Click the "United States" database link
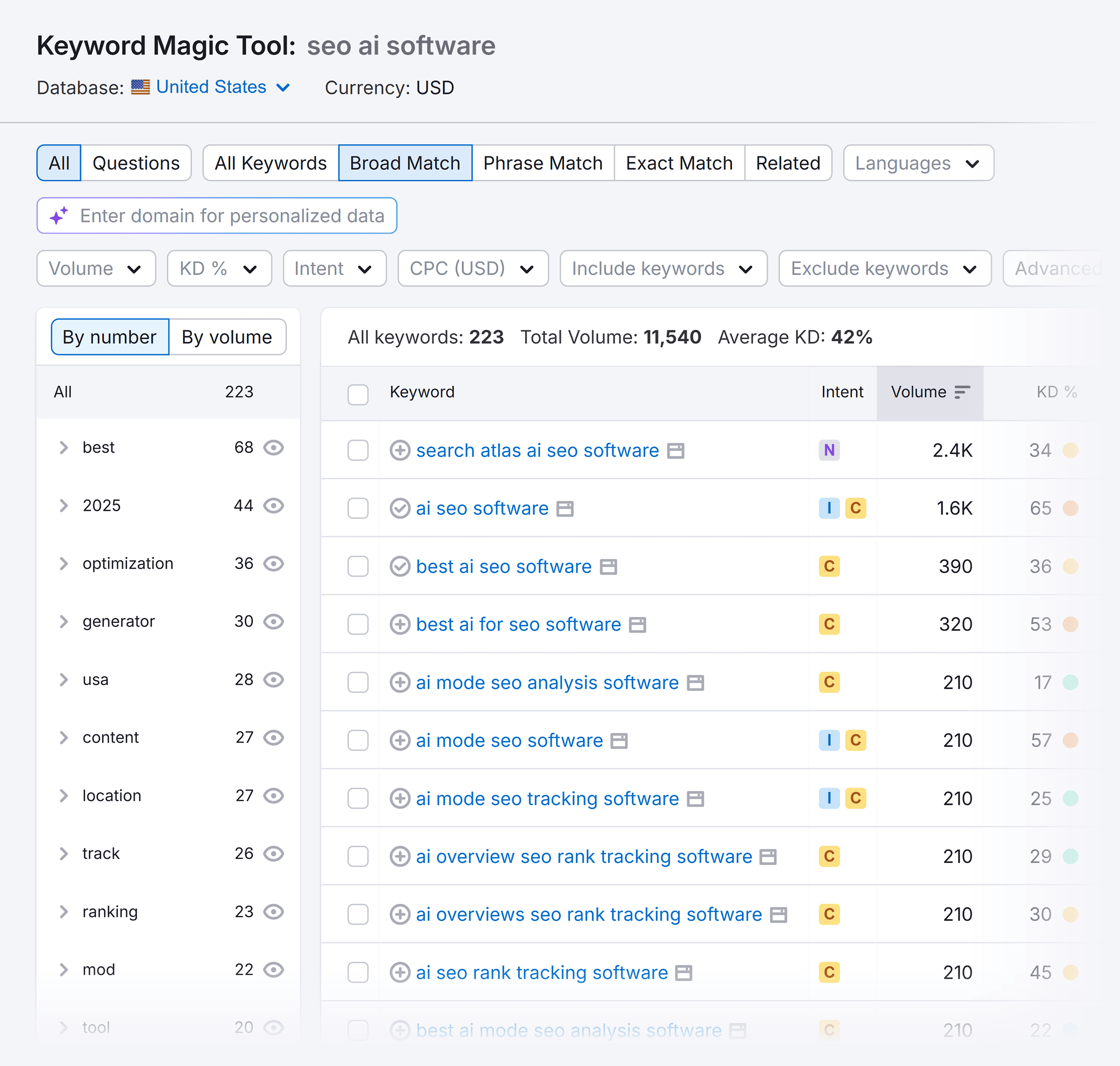Image resolution: width=1120 pixels, height=1066 pixels. click(x=210, y=87)
